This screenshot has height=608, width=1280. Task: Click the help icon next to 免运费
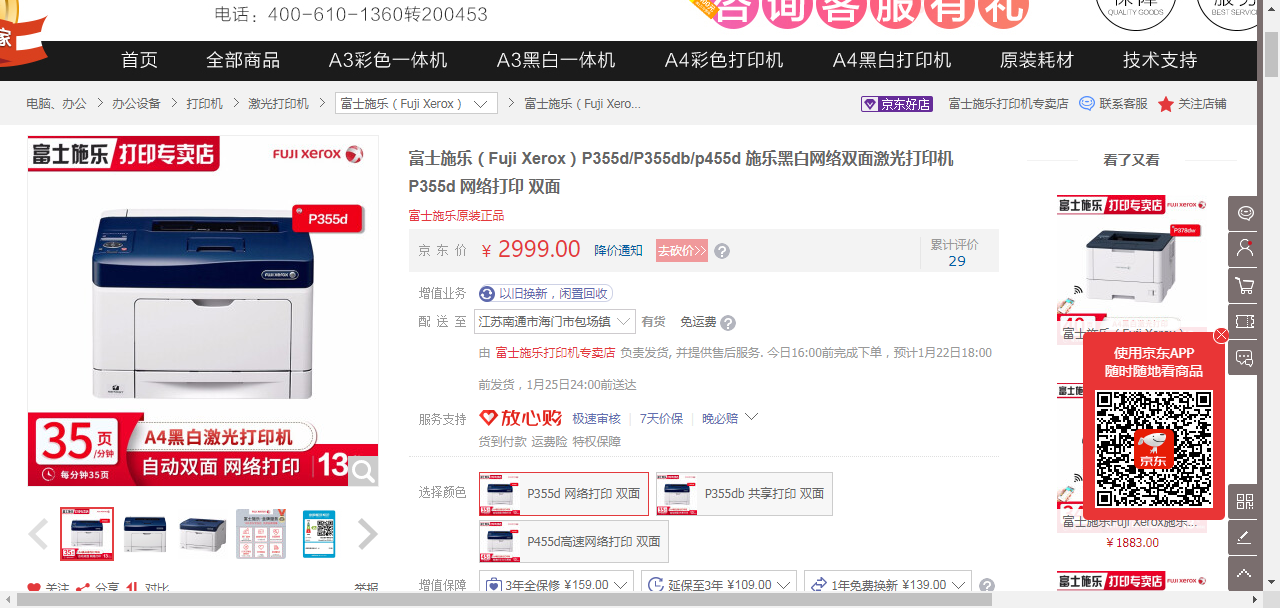coord(728,322)
